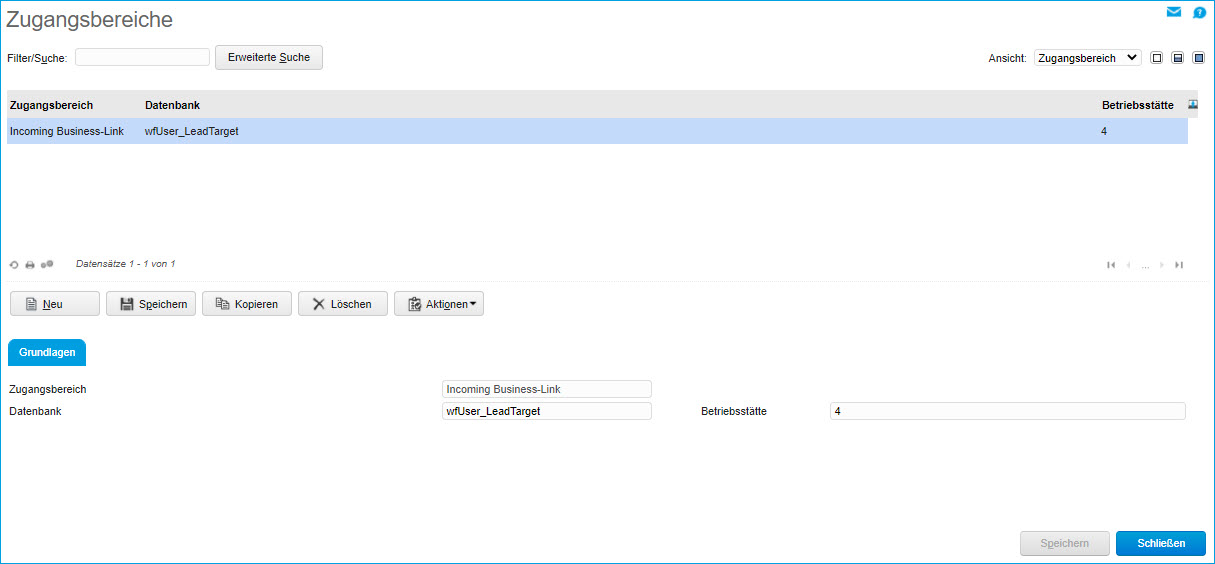Close the window with Schließen
The height and width of the screenshot is (564, 1215).
click(1161, 543)
